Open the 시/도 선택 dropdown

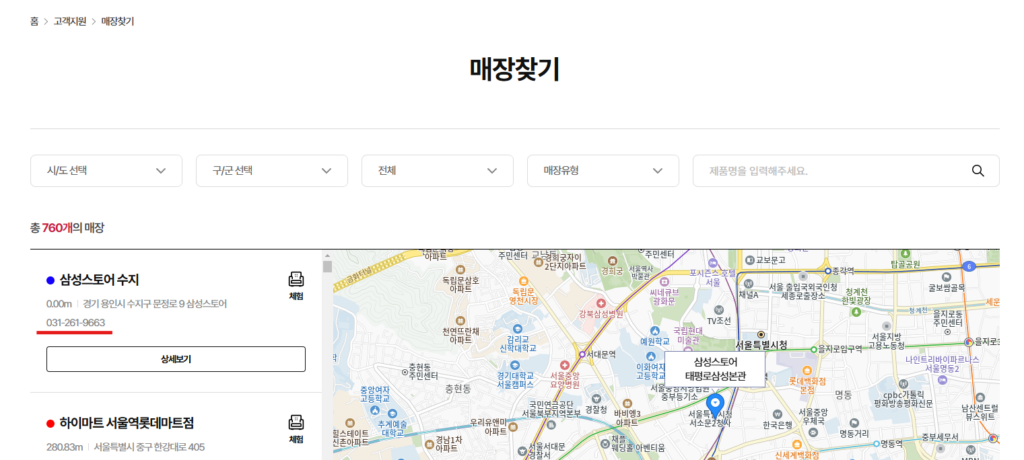(x=106, y=171)
